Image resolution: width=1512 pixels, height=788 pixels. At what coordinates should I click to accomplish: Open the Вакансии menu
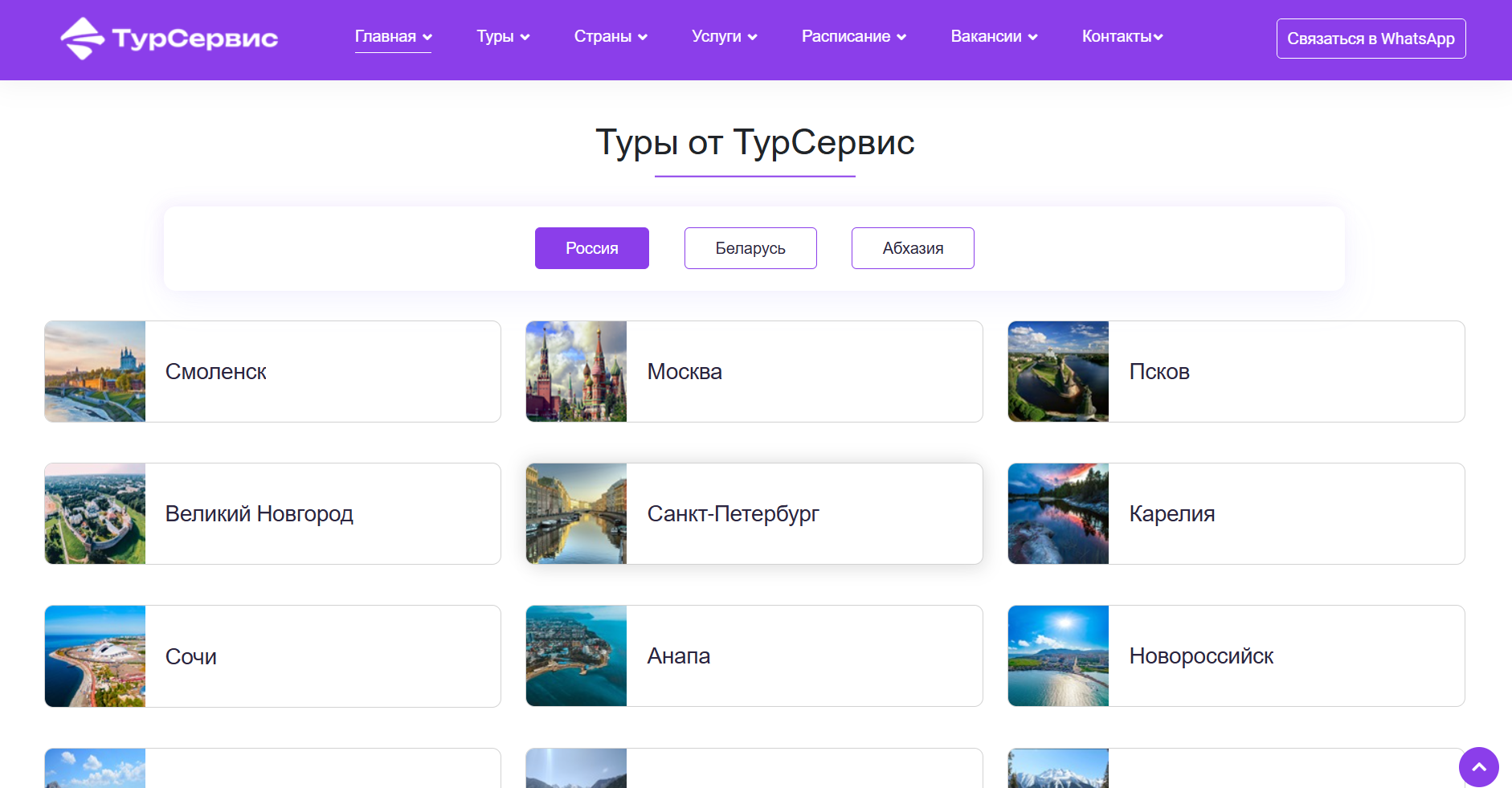click(x=994, y=37)
